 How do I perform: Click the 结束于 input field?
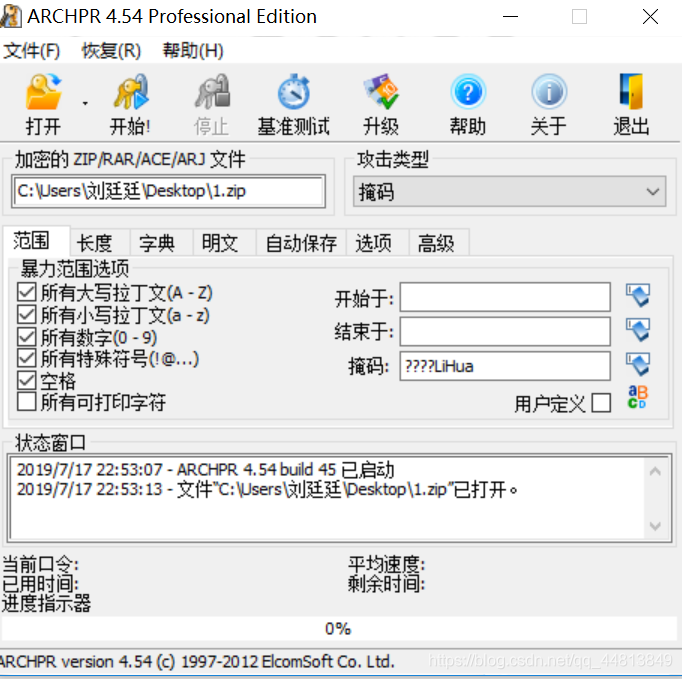pyautogui.click(x=505, y=331)
